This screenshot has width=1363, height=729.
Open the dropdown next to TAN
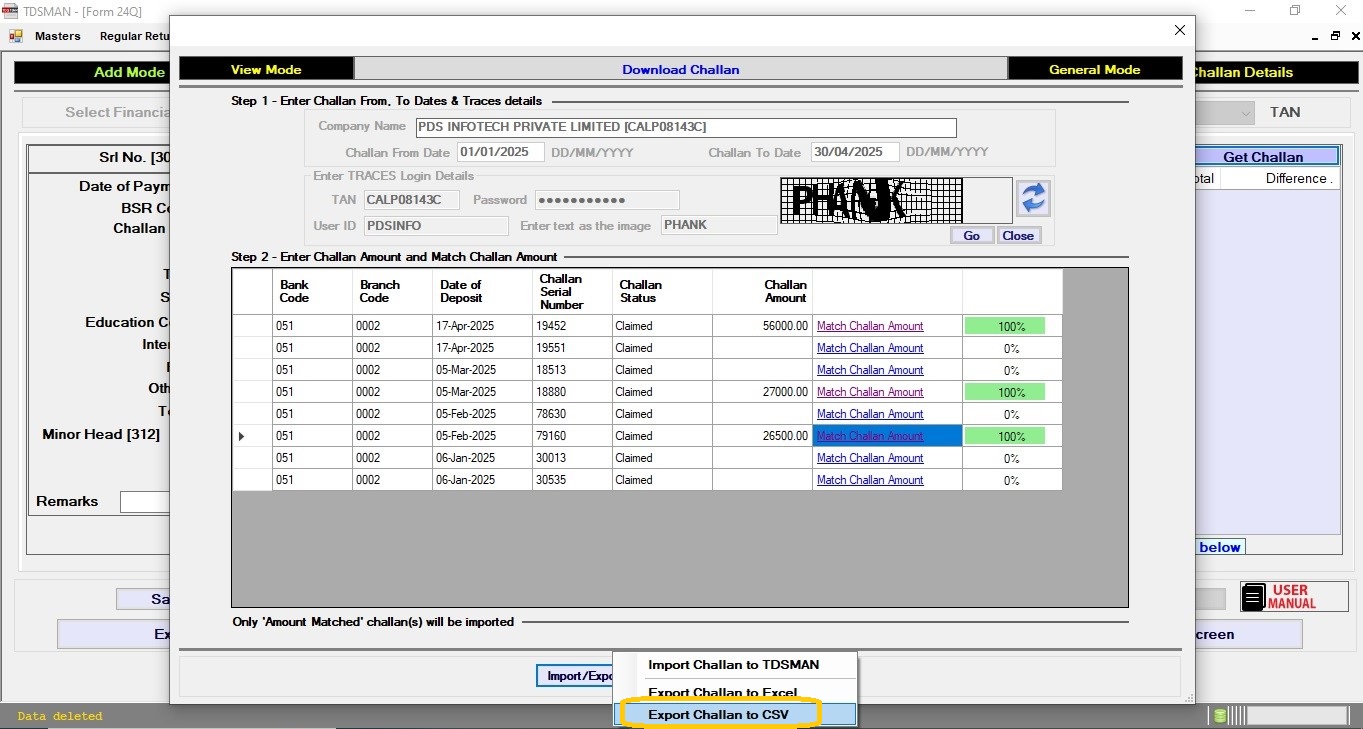1245,113
